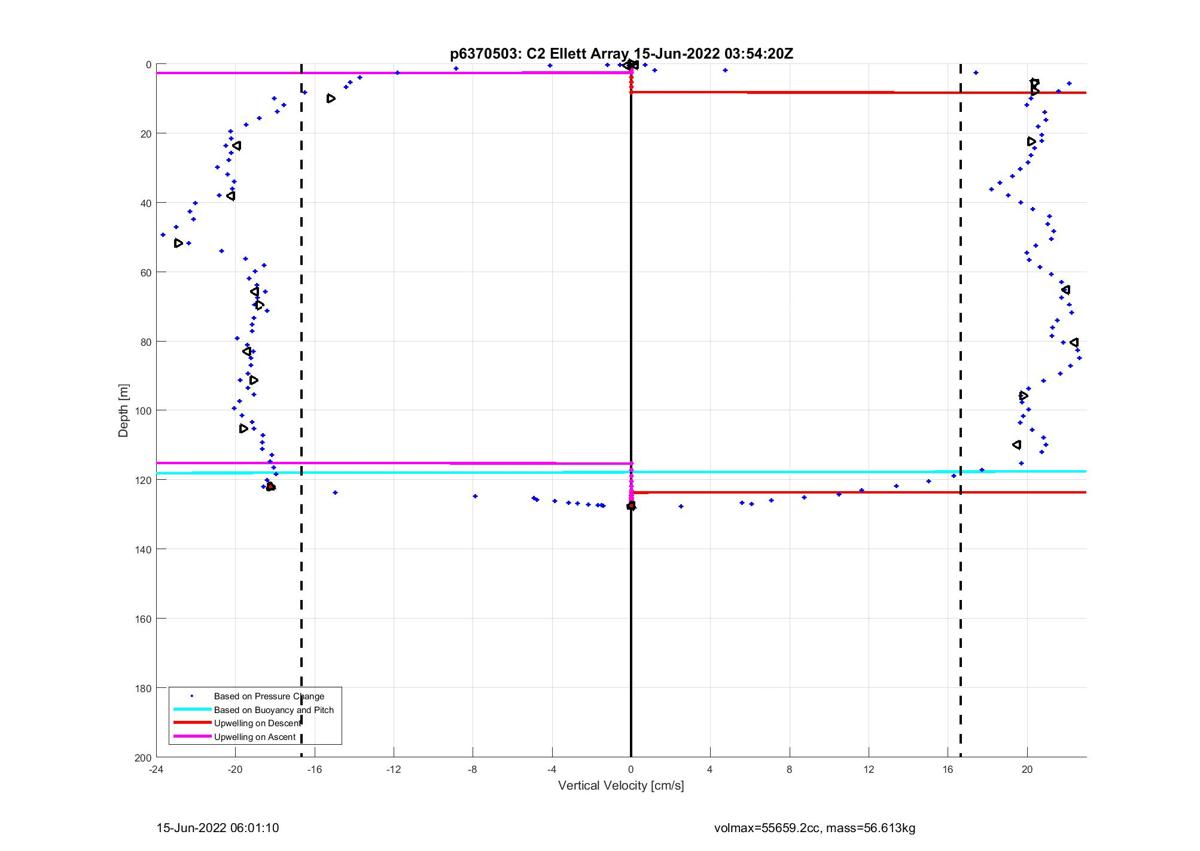The height and width of the screenshot is (851, 1200).
Task: Select the "Vertical Velocity [cm/s]" x-axis label
Action: click(x=621, y=786)
